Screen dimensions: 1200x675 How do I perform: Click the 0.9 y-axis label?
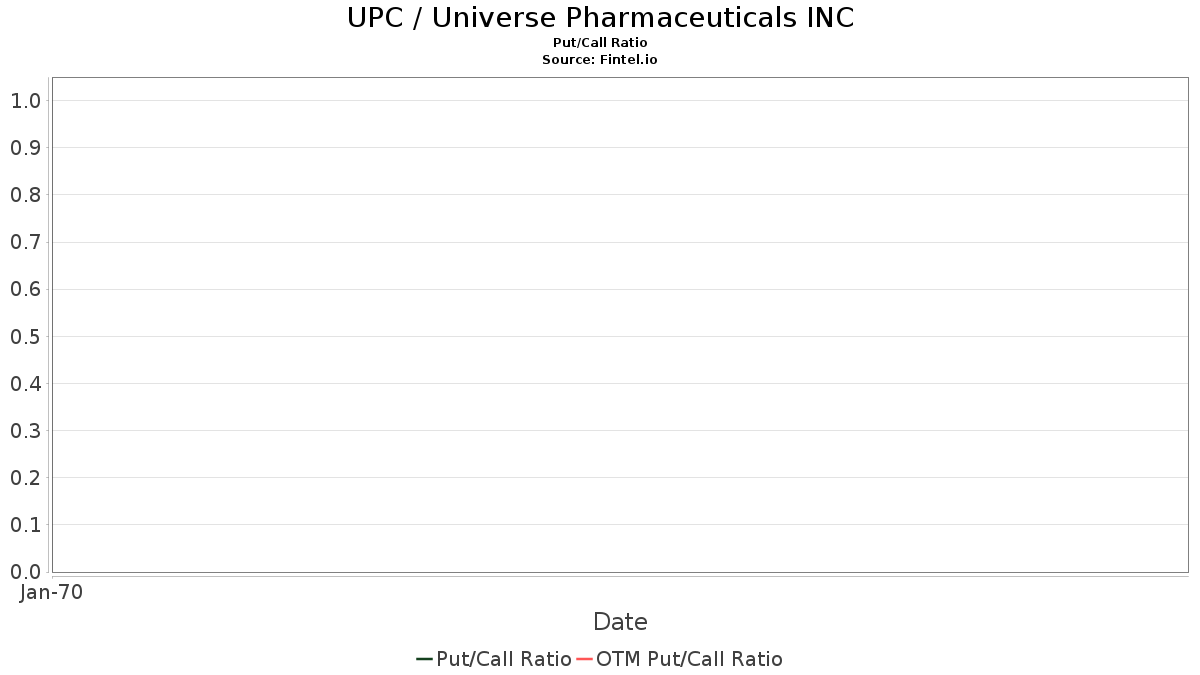tap(26, 148)
